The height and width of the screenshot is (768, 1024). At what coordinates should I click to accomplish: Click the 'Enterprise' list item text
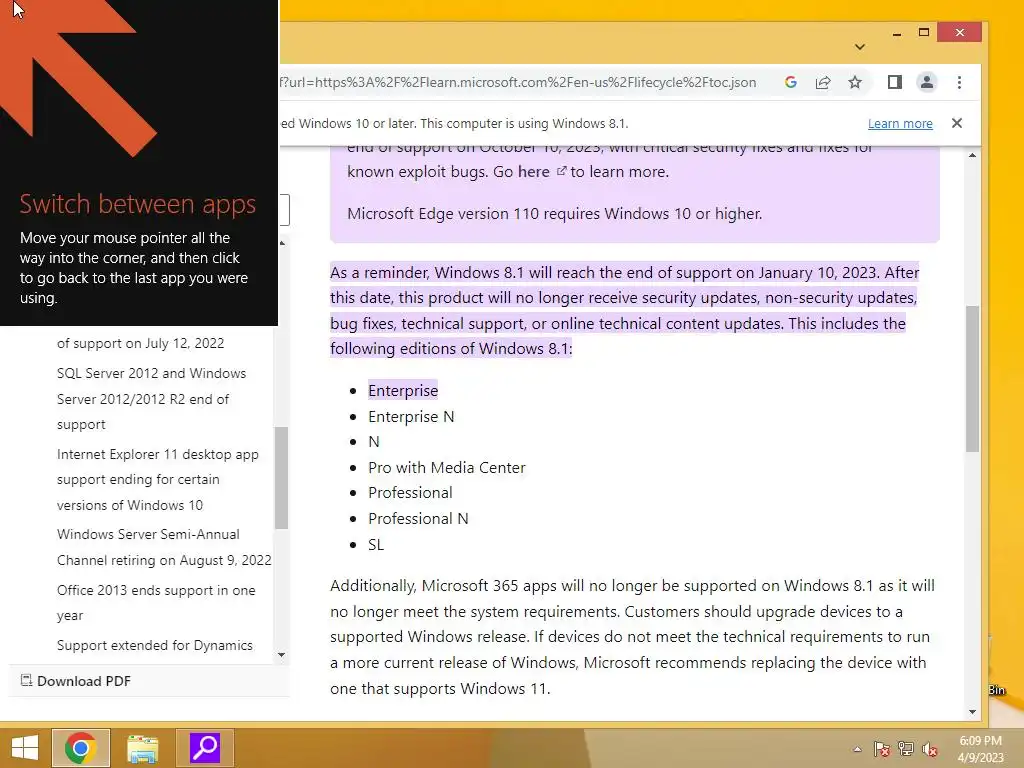click(x=403, y=391)
